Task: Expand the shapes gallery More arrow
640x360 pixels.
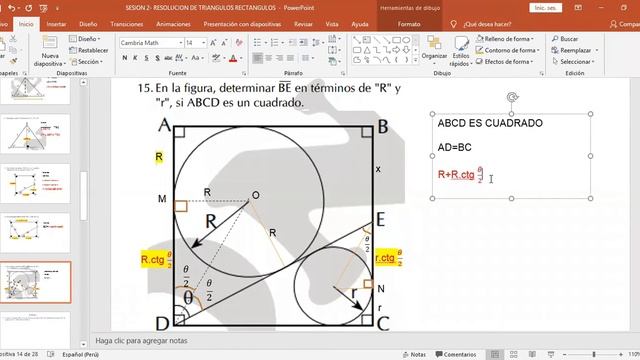Action: tap(416, 60)
